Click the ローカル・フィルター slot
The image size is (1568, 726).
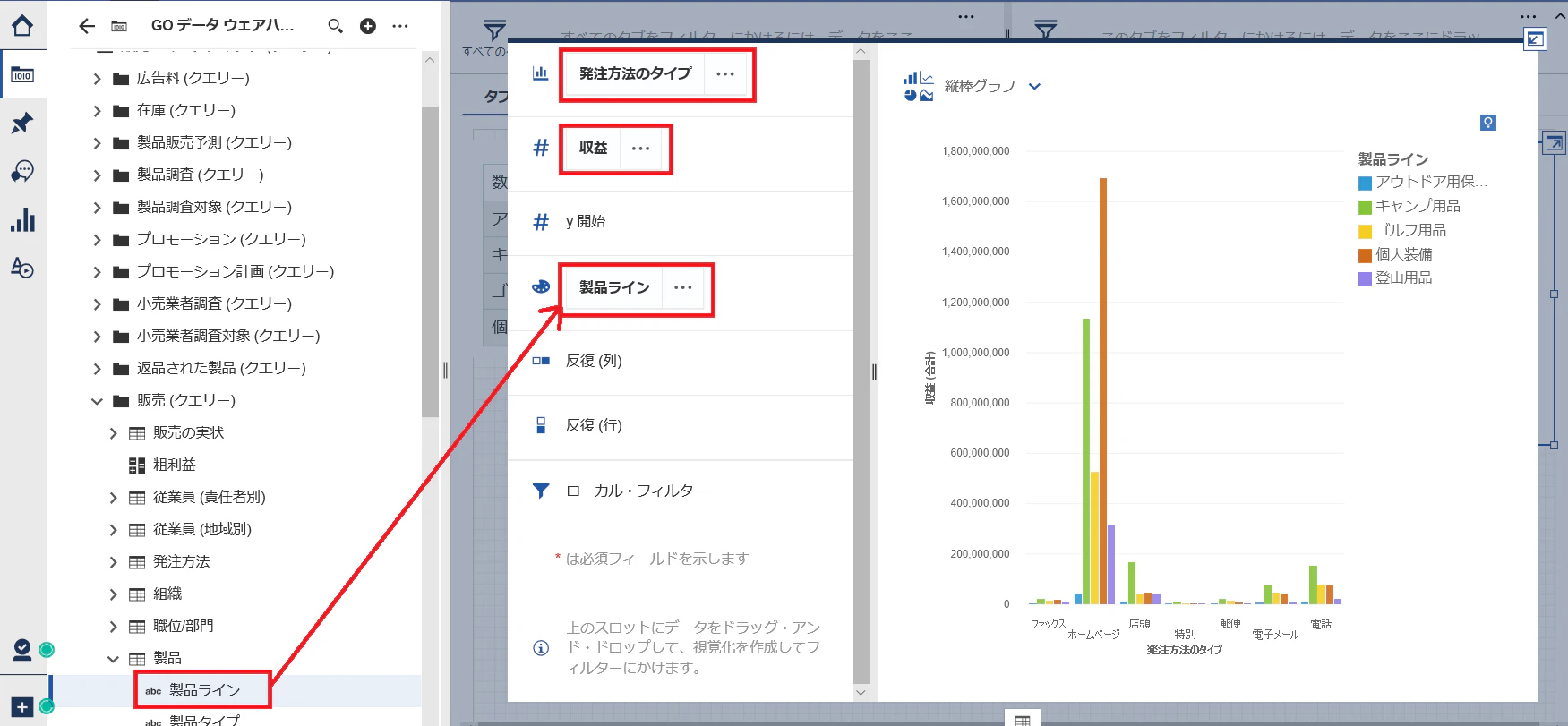680,491
